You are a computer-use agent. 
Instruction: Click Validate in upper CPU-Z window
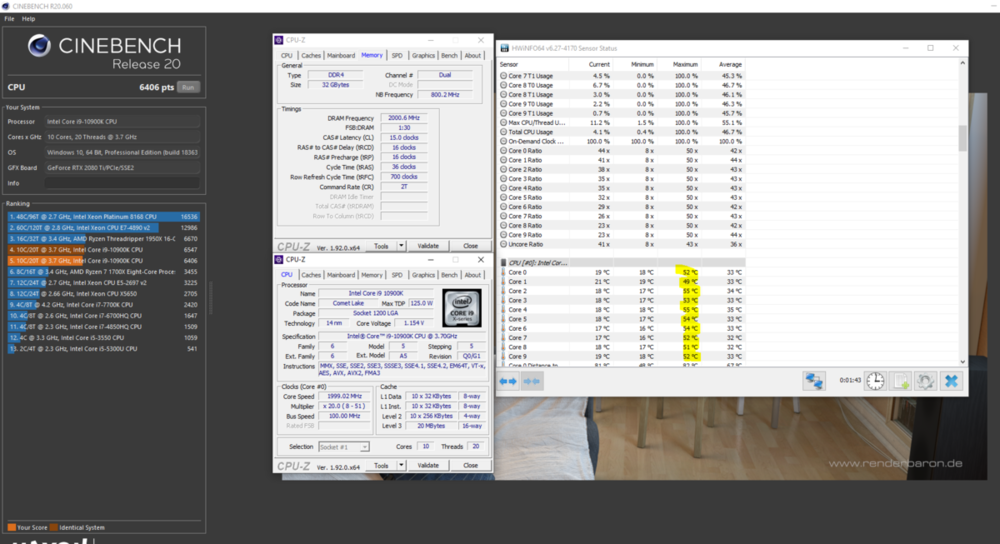[x=428, y=246]
